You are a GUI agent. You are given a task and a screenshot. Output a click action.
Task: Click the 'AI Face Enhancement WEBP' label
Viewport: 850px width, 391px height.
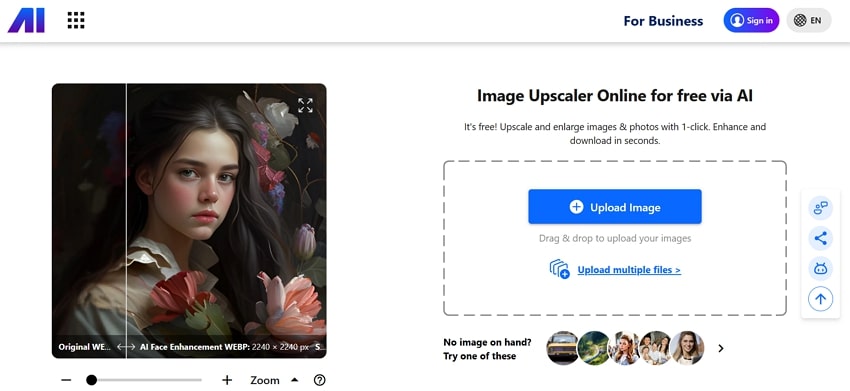tap(194, 347)
